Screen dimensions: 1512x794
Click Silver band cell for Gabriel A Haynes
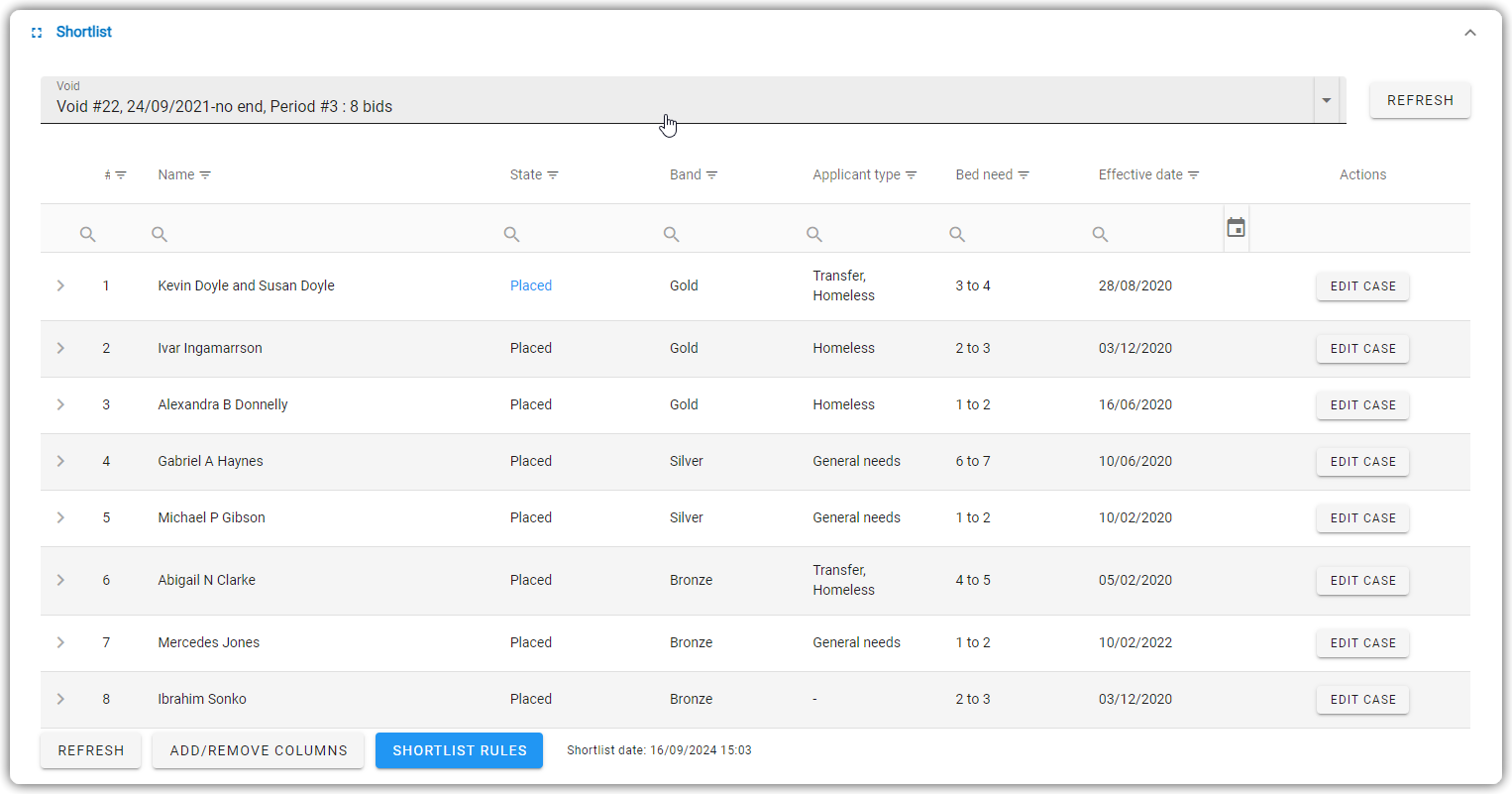click(687, 461)
